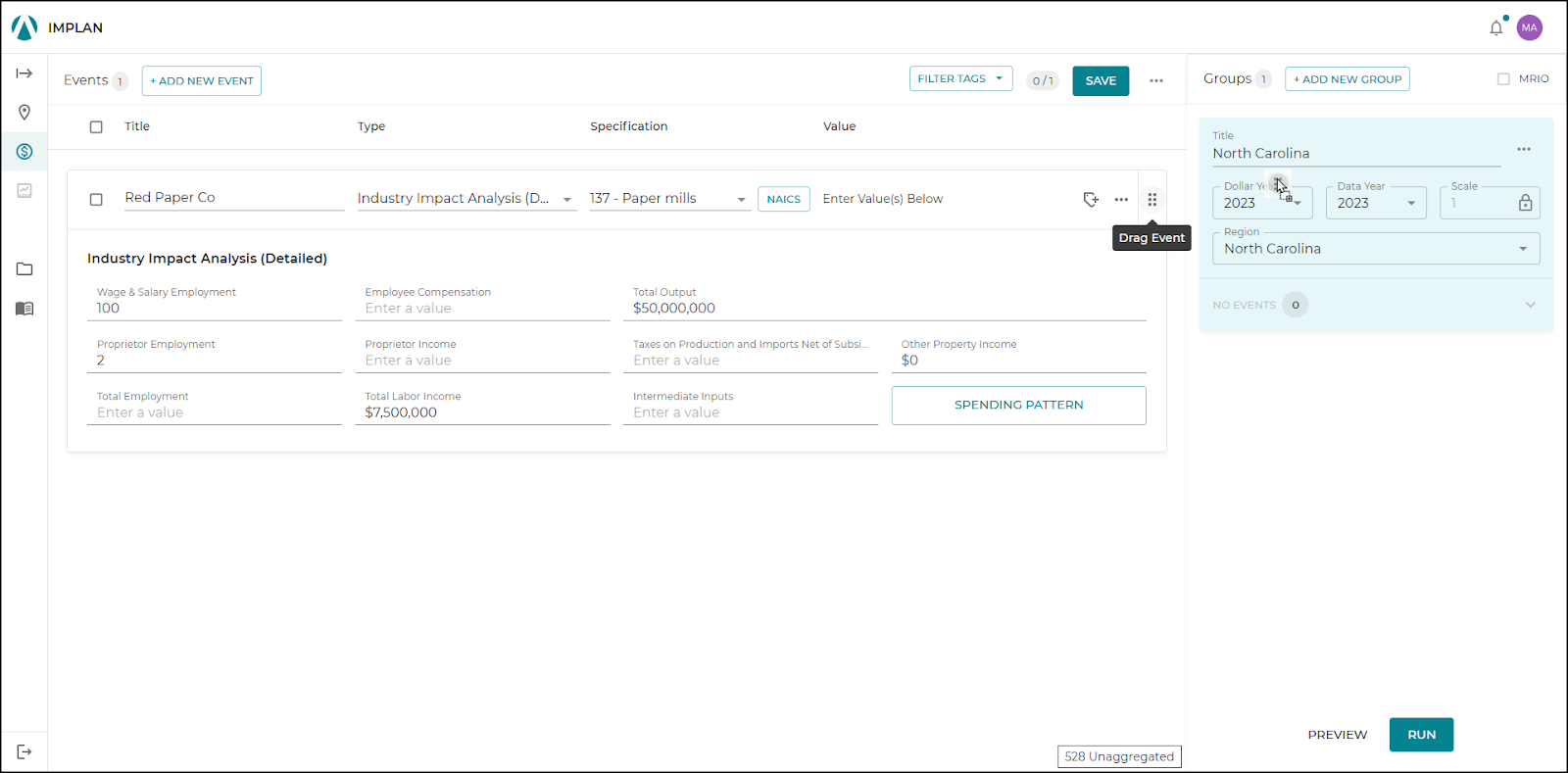This screenshot has width=1568, height=773.
Task: Check the Red Paper Co event checkbox
Action: pyautogui.click(x=96, y=199)
